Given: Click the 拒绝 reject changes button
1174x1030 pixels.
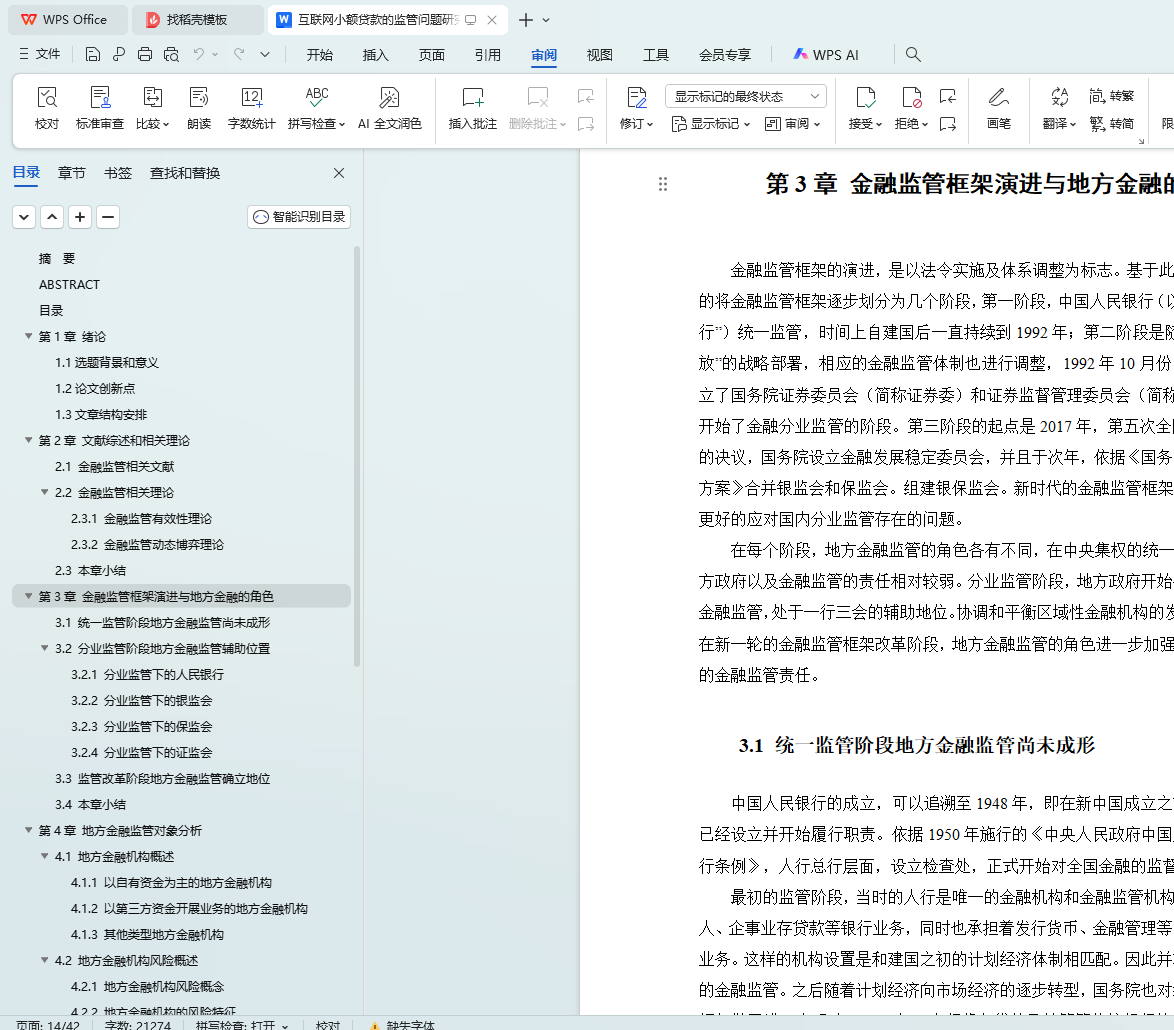Looking at the screenshot, I should click(911, 108).
